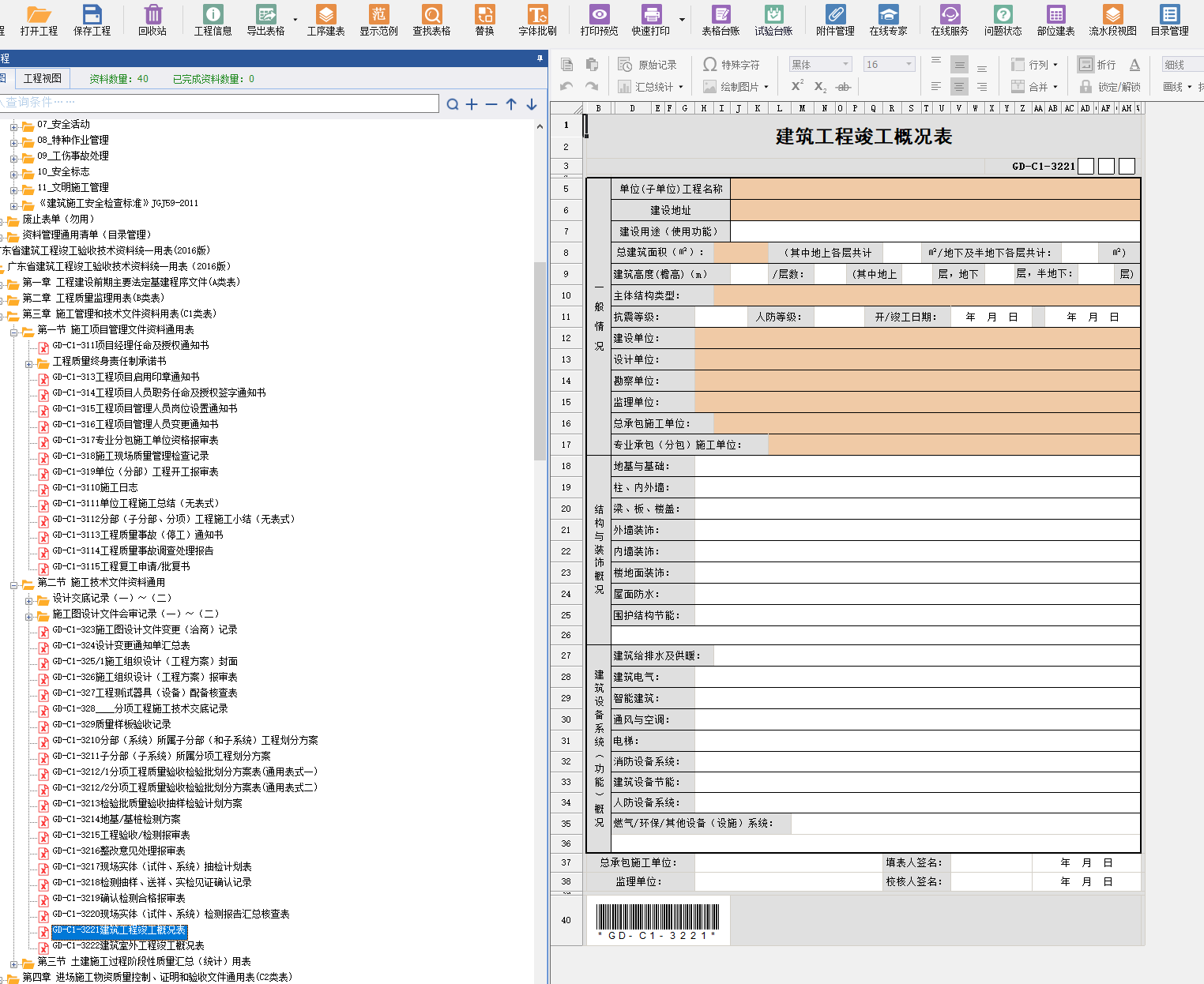The width and height of the screenshot is (1204, 984).
Task: Open the font size 16 combo box
Action: point(889,65)
